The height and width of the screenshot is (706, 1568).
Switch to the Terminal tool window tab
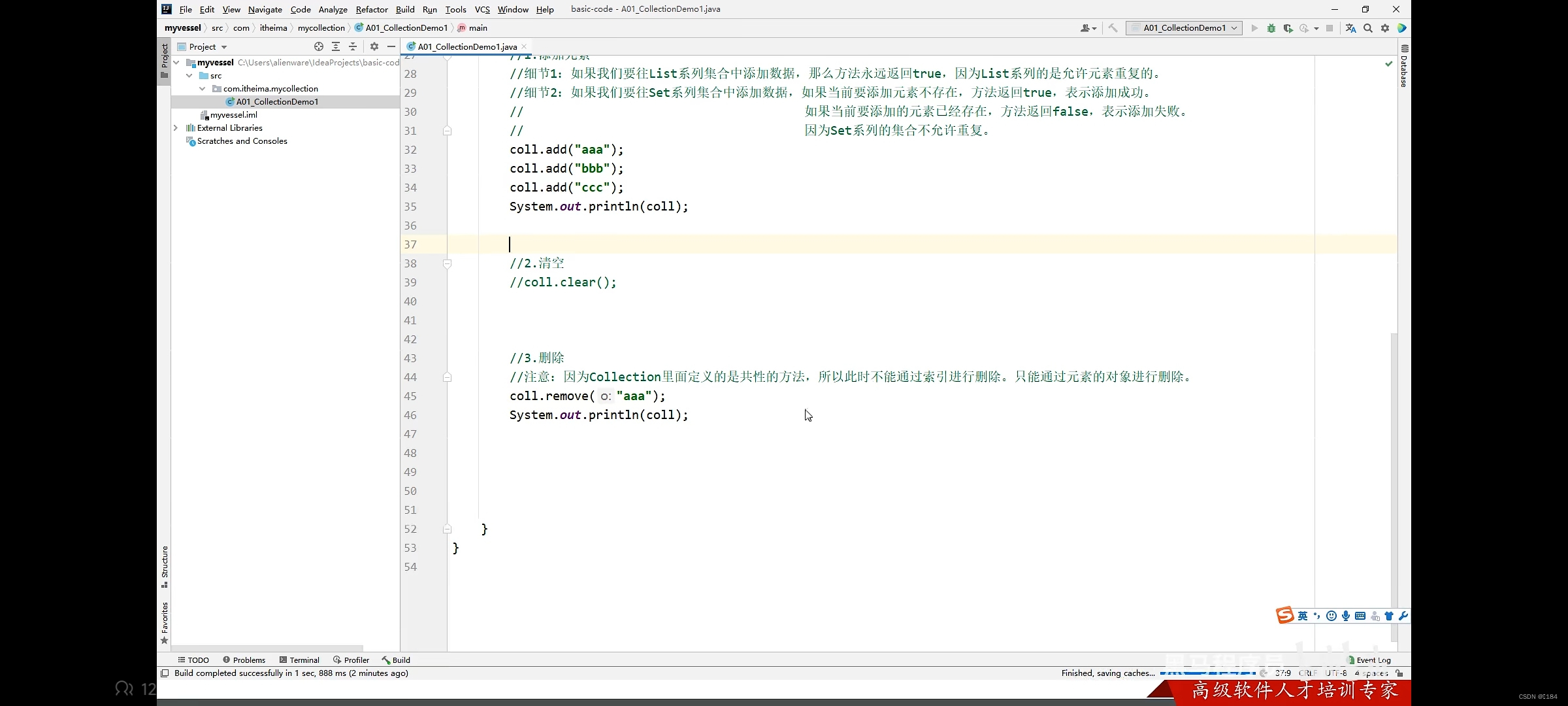pos(299,660)
